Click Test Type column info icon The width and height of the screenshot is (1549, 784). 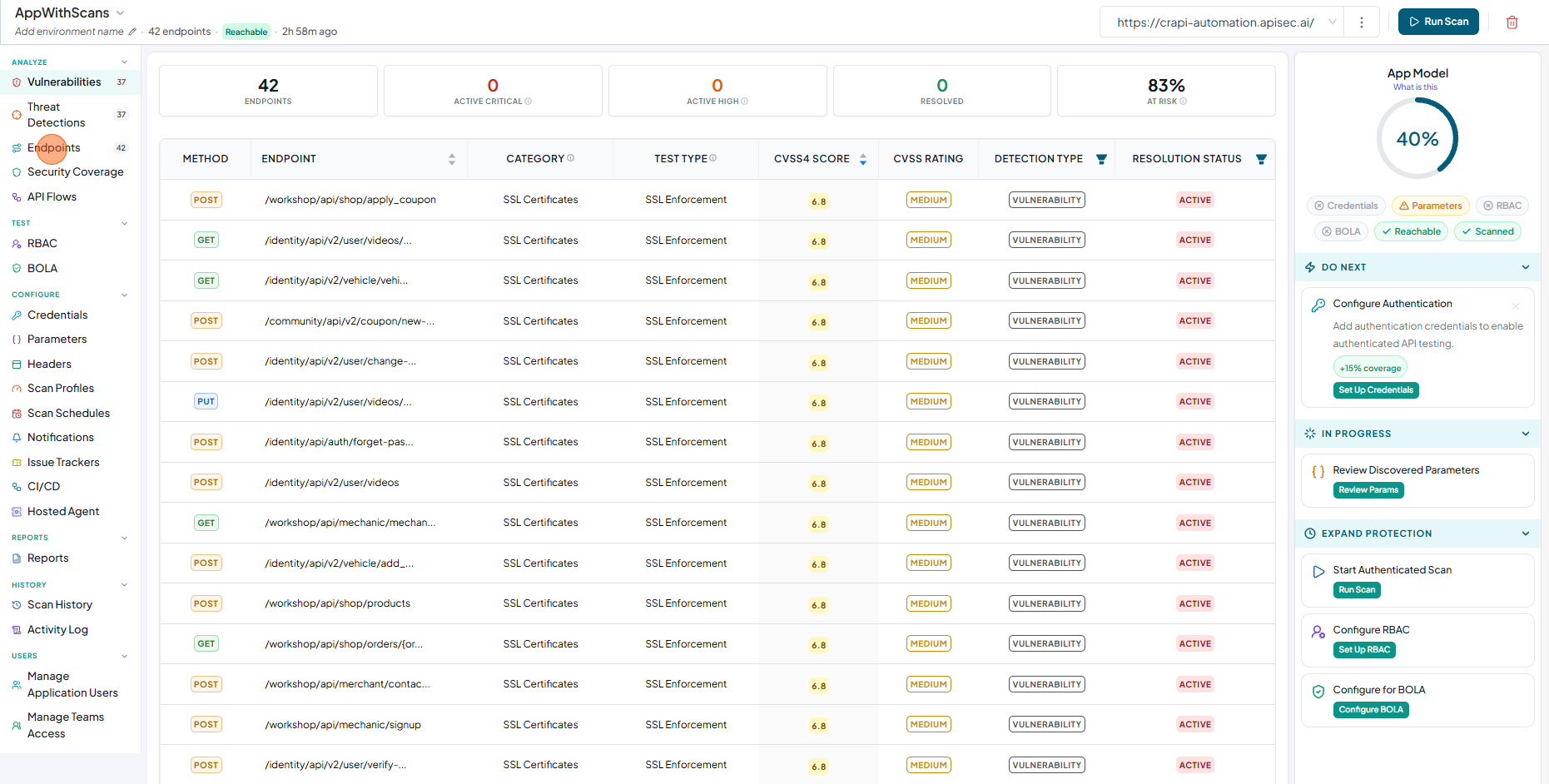713,158
